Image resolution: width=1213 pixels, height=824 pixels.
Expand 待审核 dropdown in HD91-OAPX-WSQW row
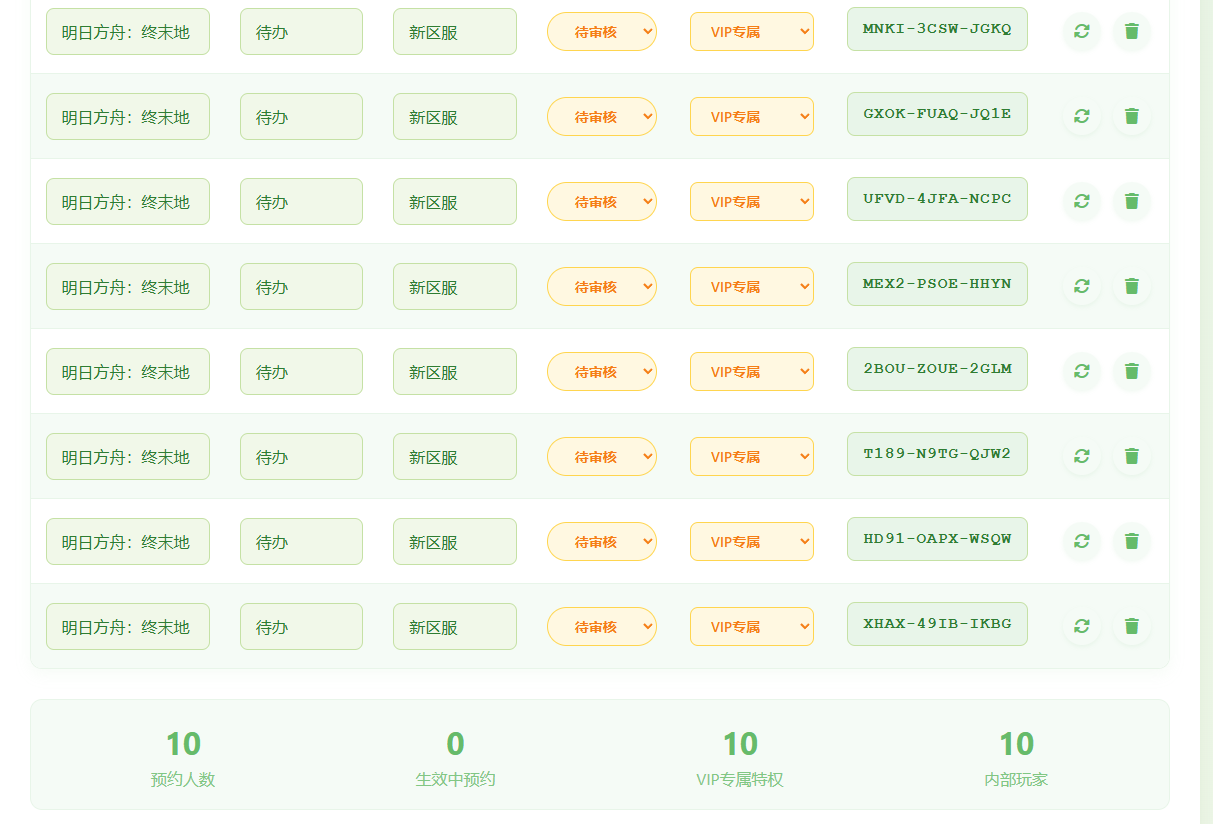click(602, 542)
